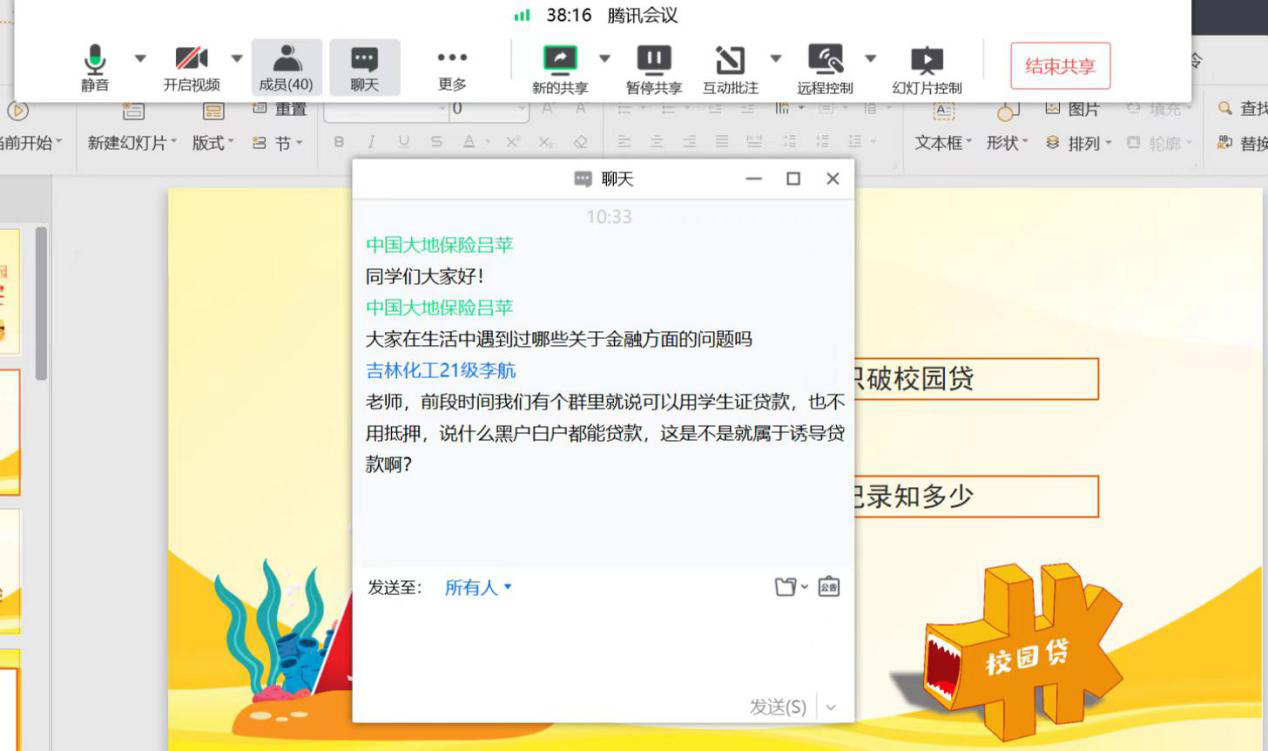Open the 所有人 recipient dropdown
The height and width of the screenshot is (751, 1268).
pos(478,587)
